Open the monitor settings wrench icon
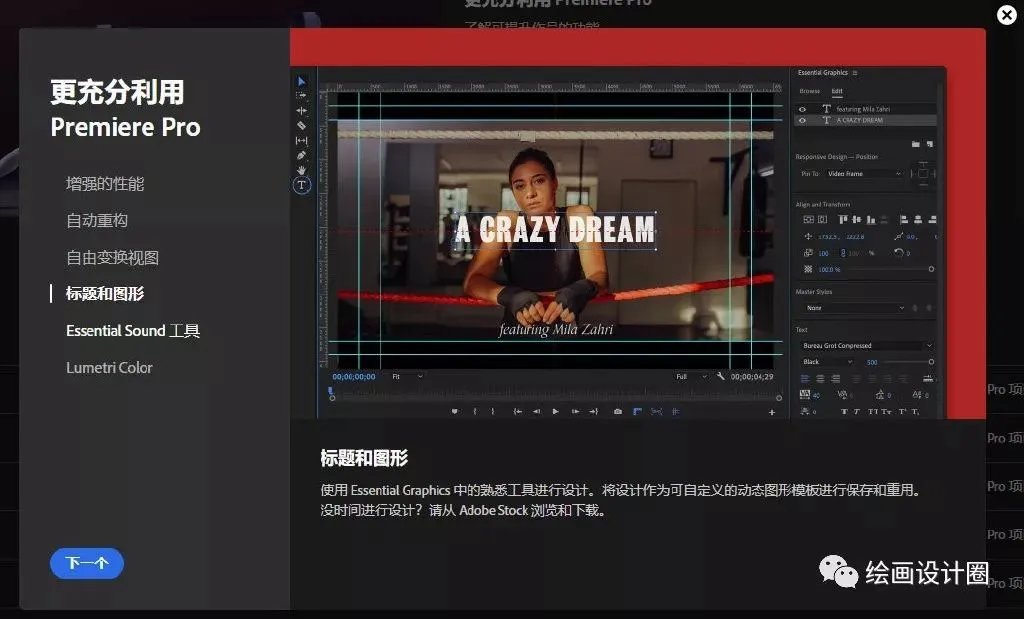 click(x=720, y=377)
